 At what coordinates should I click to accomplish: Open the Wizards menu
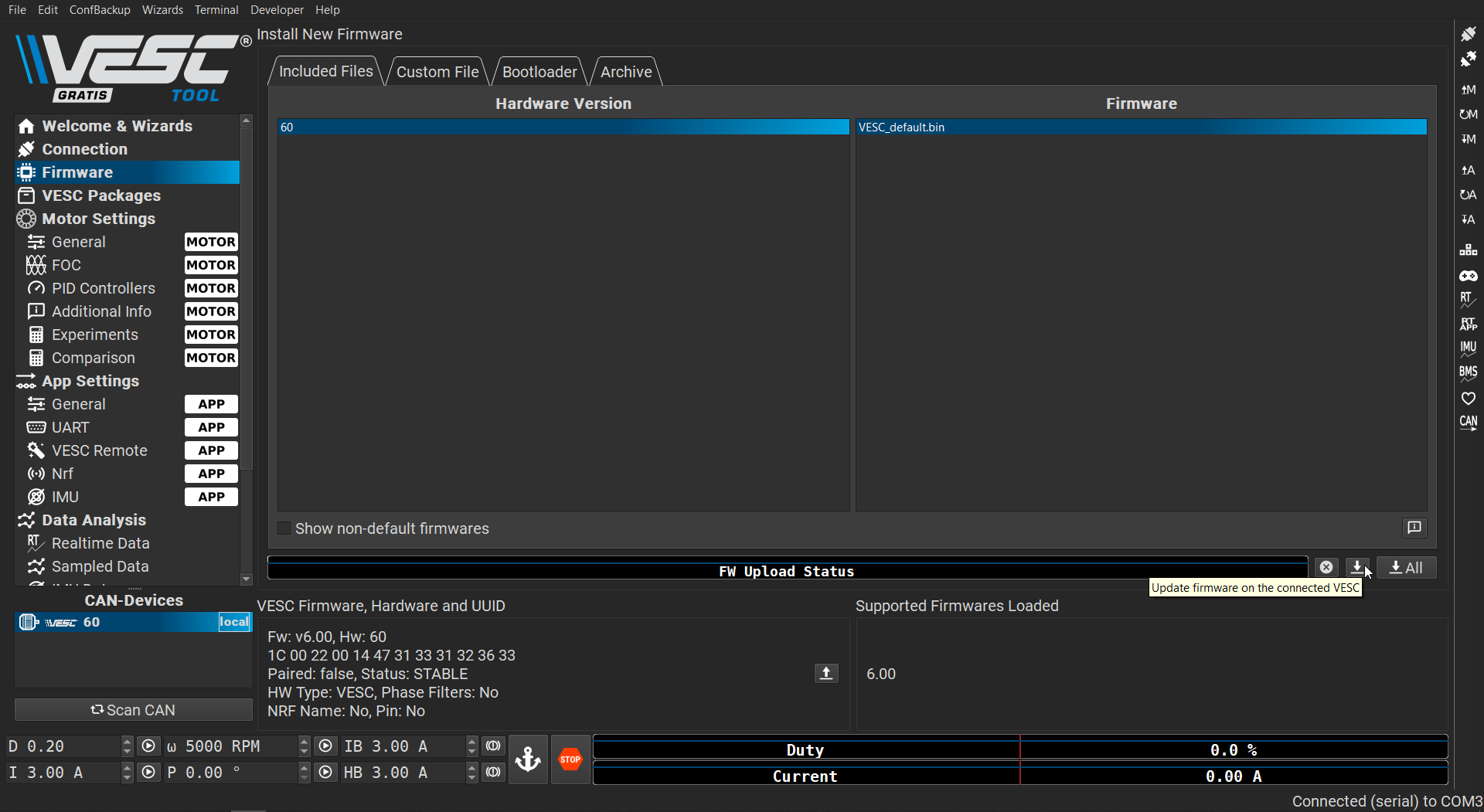click(162, 10)
